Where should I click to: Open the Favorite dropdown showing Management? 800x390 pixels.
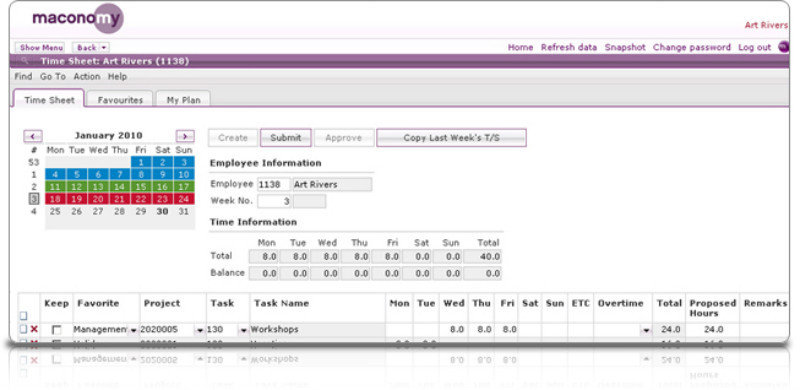tap(134, 331)
